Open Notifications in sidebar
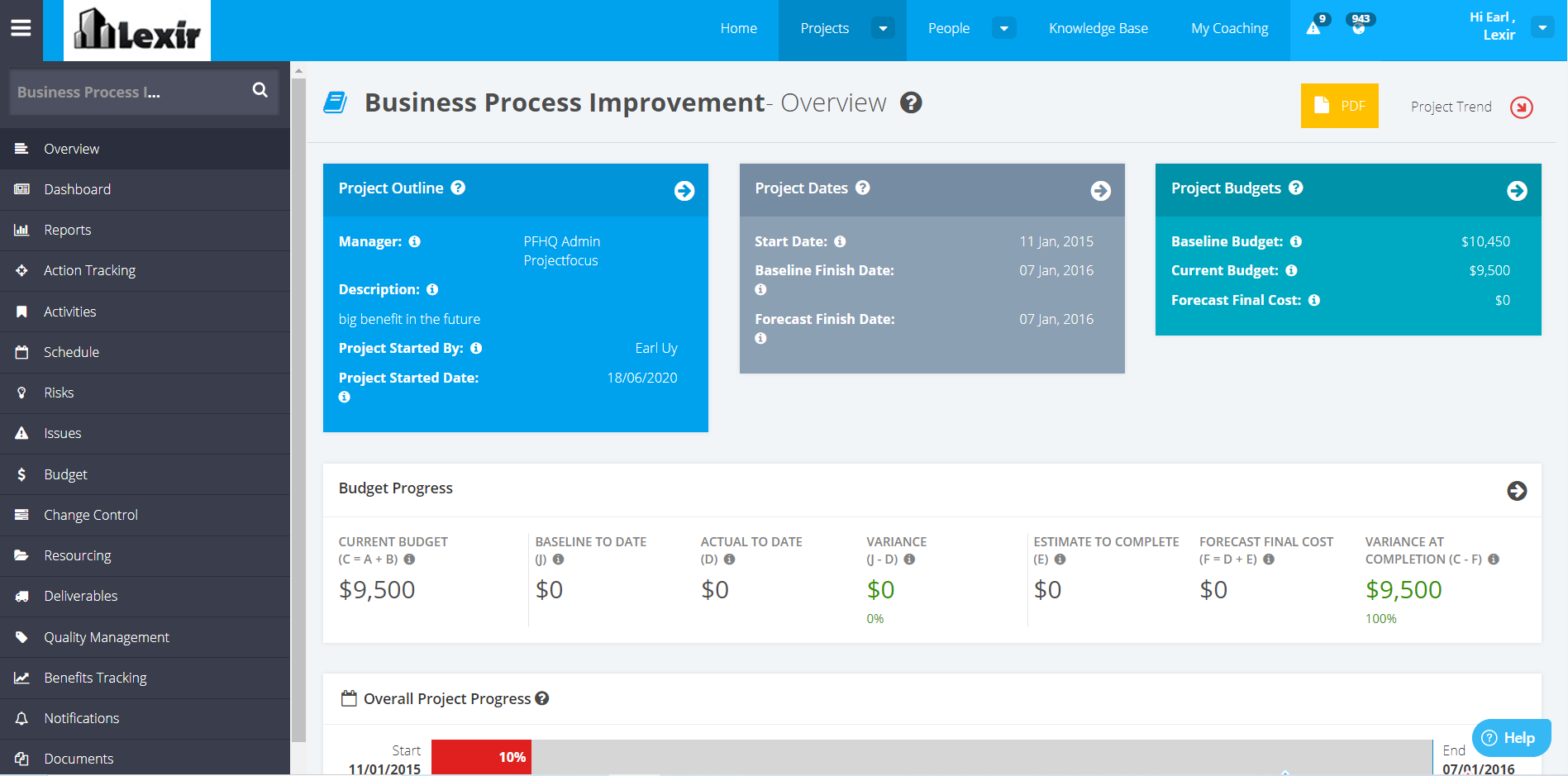Screen dimensions: 1568x776 click(x=145, y=718)
